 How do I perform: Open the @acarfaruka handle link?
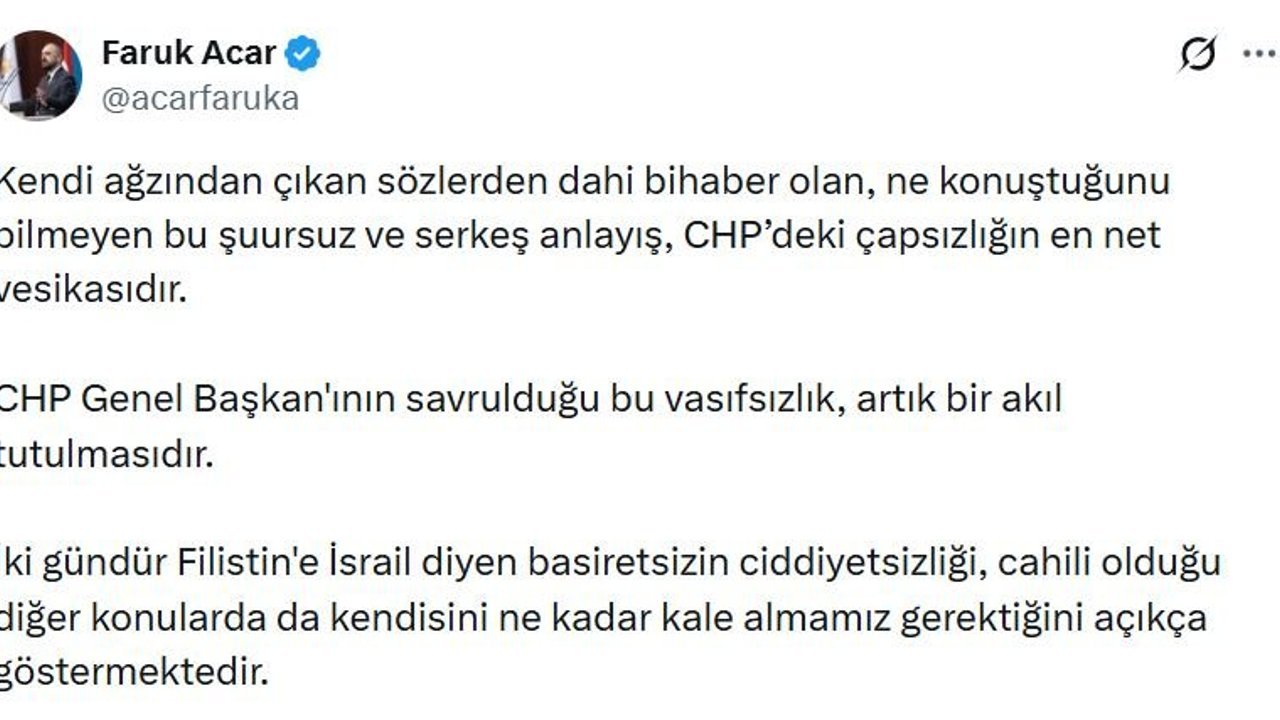pyautogui.click(x=200, y=99)
